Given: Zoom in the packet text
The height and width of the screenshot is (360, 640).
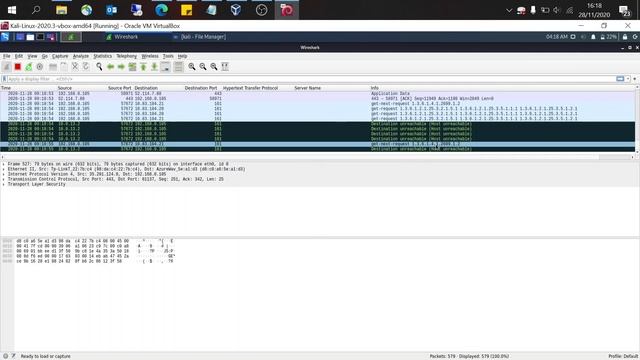Looking at the screenshot, I should [x=192, y=67].
